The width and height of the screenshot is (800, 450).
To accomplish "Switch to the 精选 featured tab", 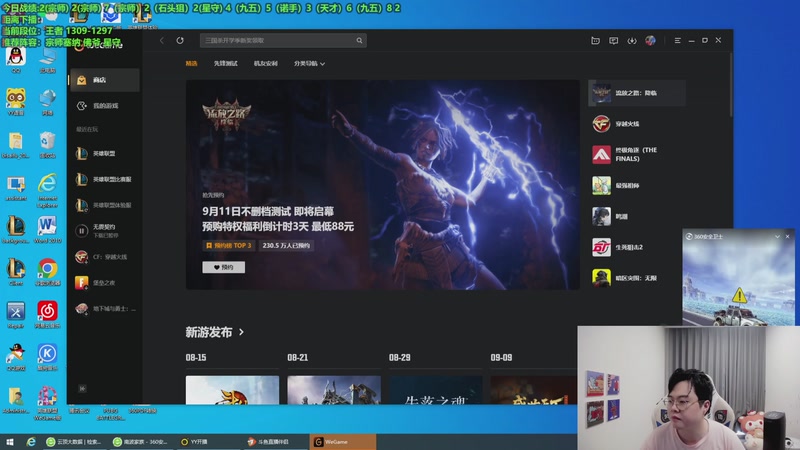I will pos(191,63).
